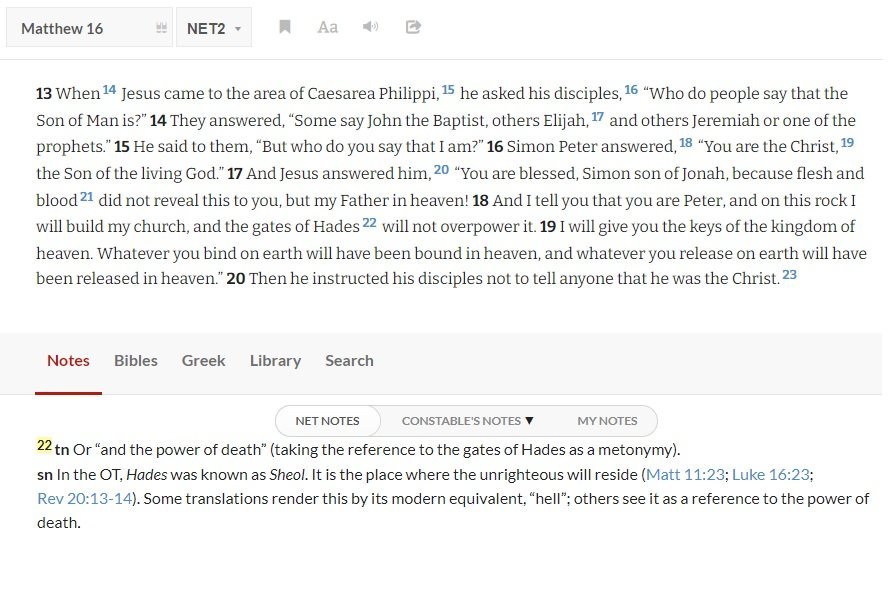Click the share arrow icon
Screen dimensions: 888x599
413,27
